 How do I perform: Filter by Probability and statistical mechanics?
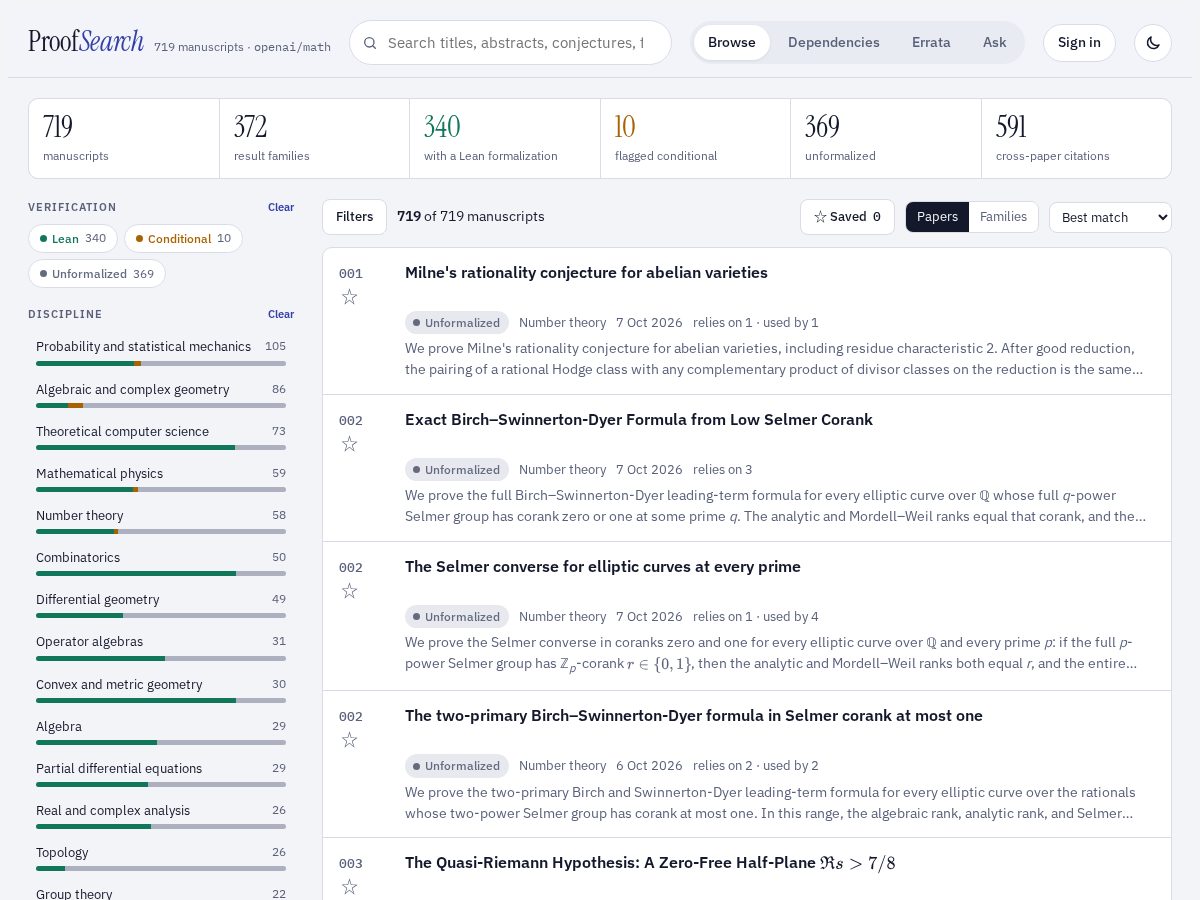pos(161,353)
